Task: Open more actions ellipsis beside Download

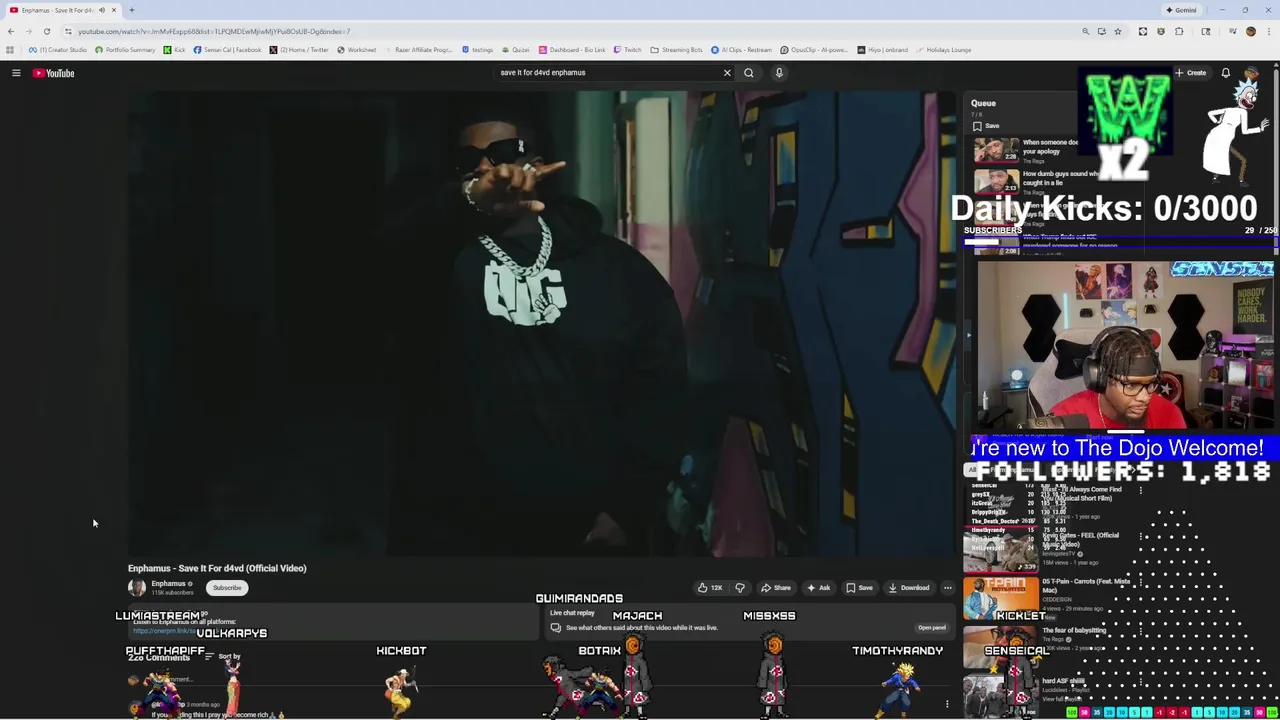Action: pyautogui.click(x=948, y=588)
